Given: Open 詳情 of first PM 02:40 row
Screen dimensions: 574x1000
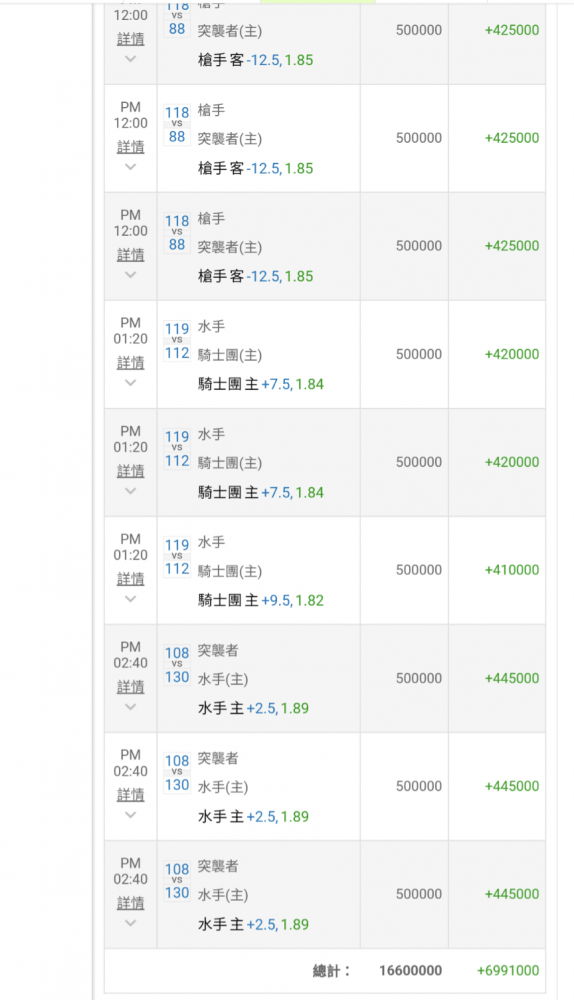Looking at the screenshot, I should click(130, 686).
